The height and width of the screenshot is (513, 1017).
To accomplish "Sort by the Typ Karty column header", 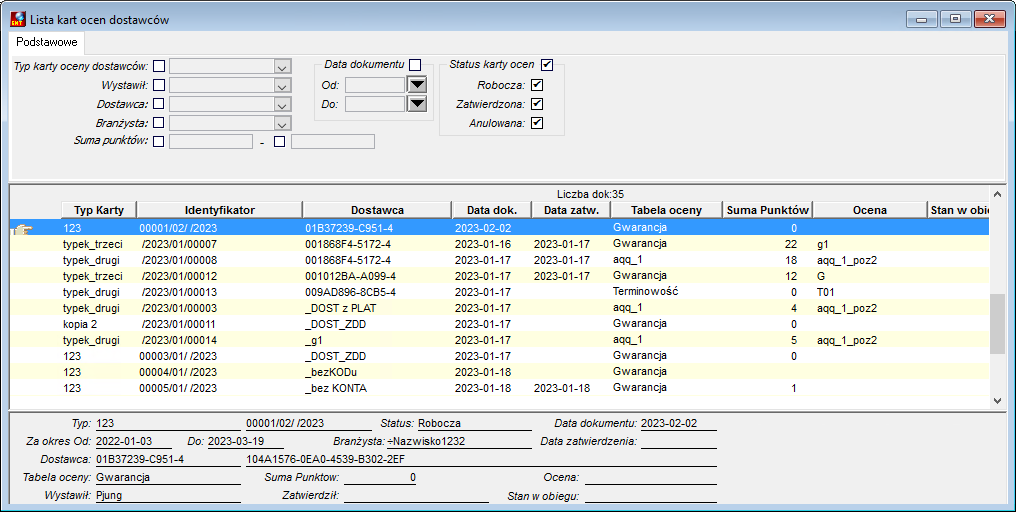I will [98, 210].
